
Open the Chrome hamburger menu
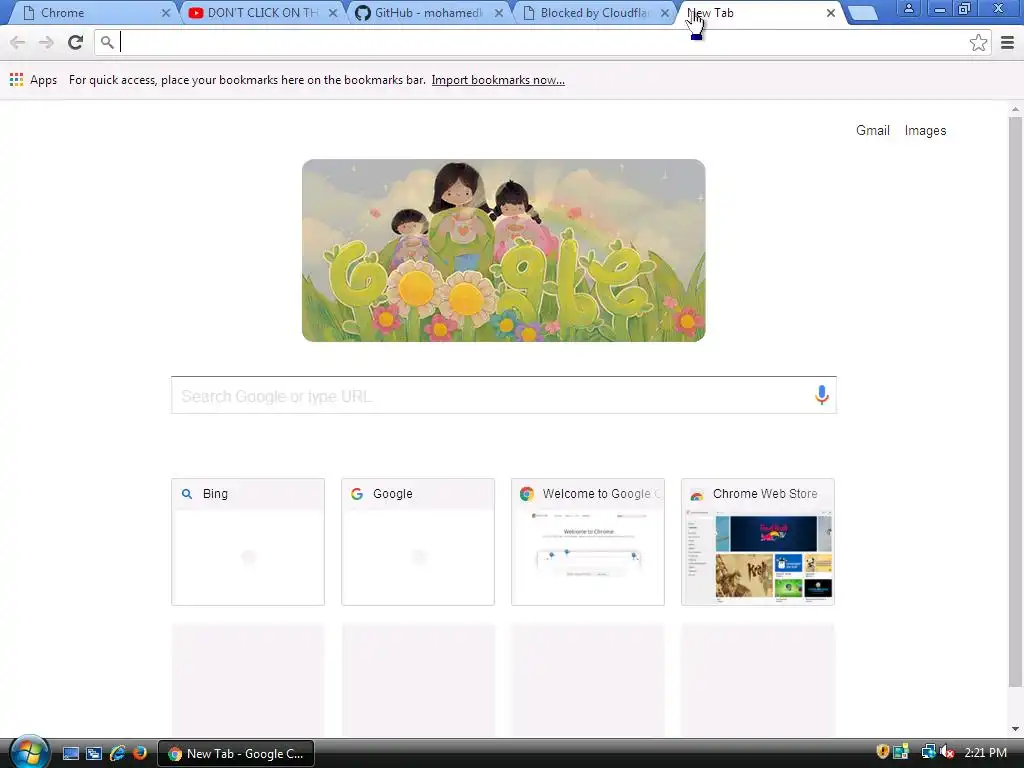click(x=1007, y=42)
